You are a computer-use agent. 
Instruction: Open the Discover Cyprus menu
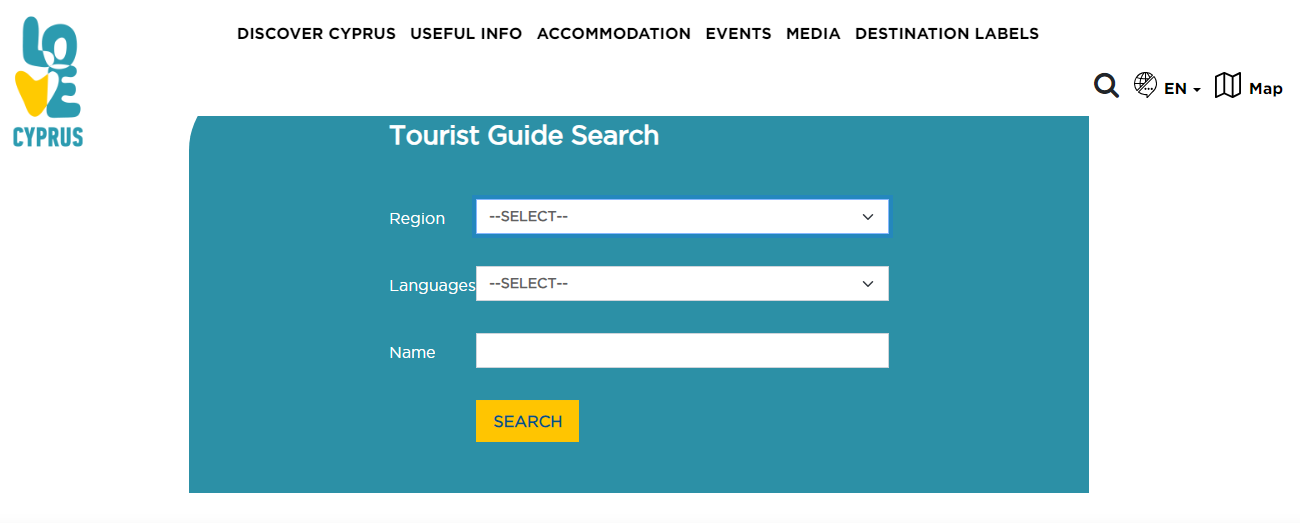(316, 34)
